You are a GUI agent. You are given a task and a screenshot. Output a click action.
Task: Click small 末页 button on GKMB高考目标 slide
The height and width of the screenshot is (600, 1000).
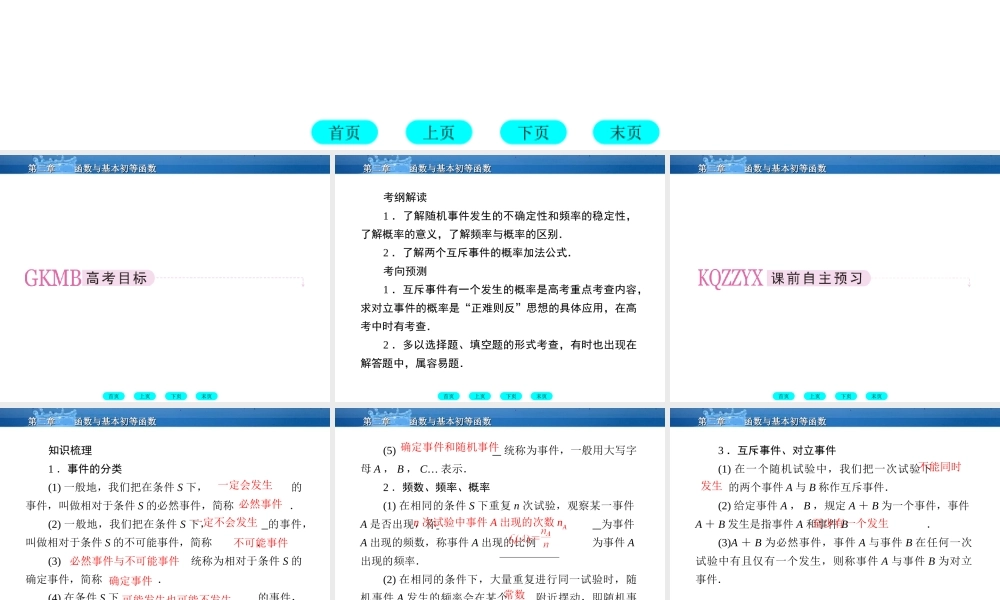[207, 396]
